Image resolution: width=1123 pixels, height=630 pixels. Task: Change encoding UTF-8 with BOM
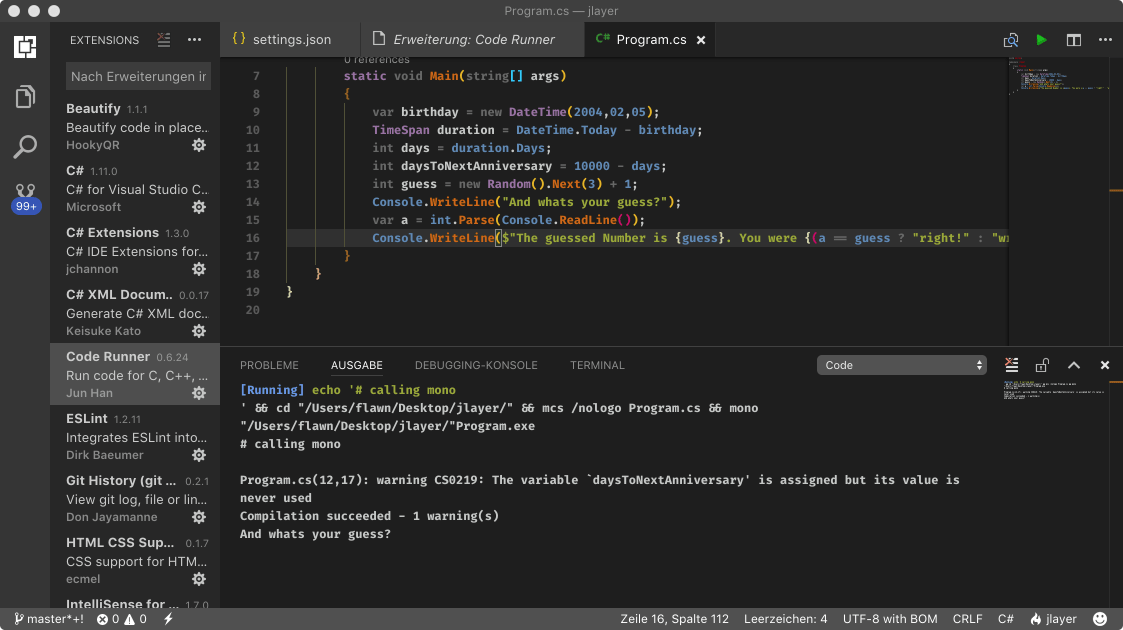tap(890, 619)
